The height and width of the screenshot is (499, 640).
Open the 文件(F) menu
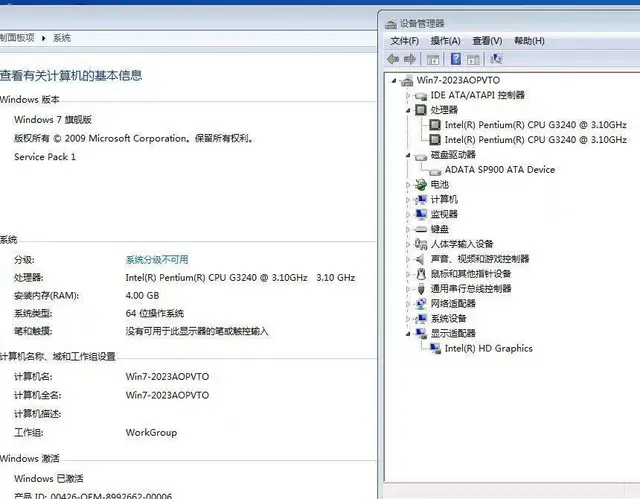click(x=404, y=41)
